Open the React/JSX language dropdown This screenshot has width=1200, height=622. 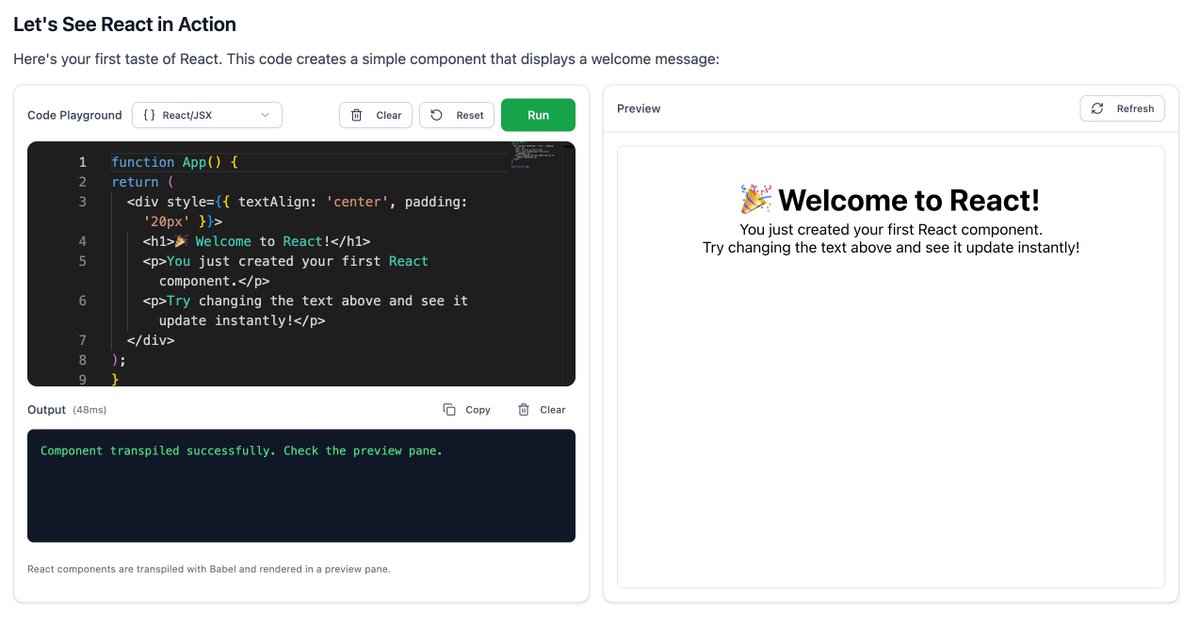(x=207, y=115)
